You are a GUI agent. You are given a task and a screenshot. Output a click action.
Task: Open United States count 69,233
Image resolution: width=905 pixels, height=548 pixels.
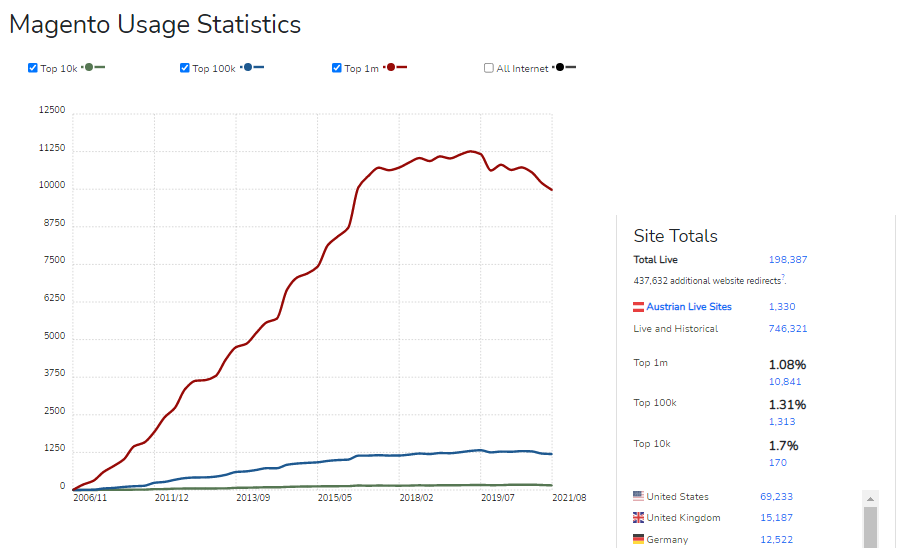click(784, 497)
